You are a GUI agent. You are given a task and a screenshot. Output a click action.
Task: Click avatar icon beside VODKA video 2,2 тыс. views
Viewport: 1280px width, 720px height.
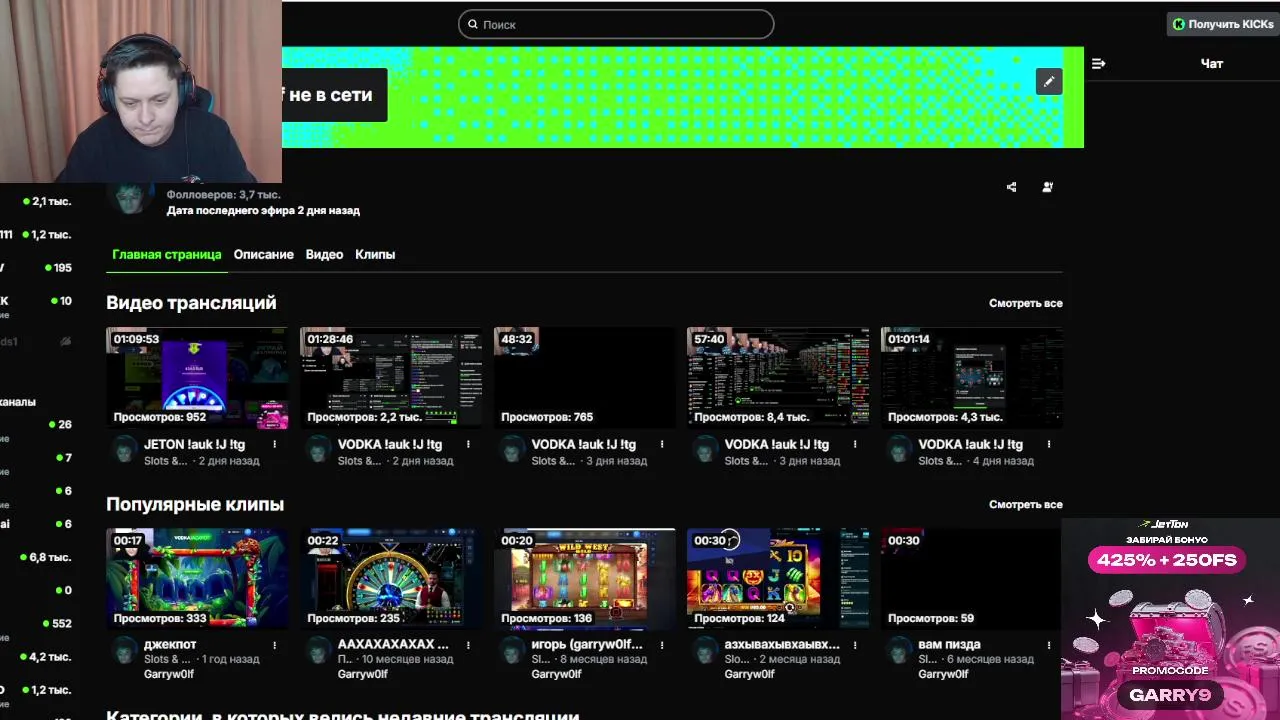pos(318,450)
